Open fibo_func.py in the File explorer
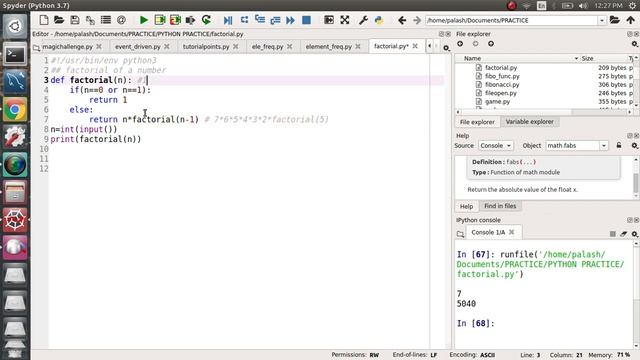 pos(502,76)
